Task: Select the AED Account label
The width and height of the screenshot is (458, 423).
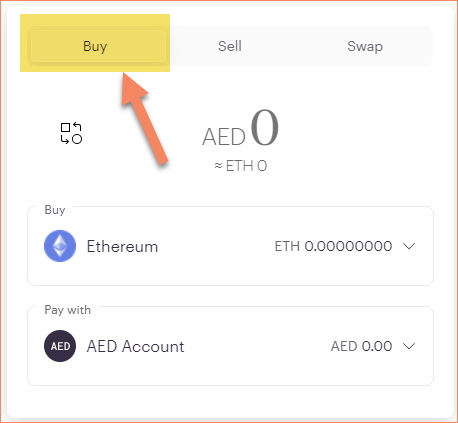Action: (x=135, y=346)
